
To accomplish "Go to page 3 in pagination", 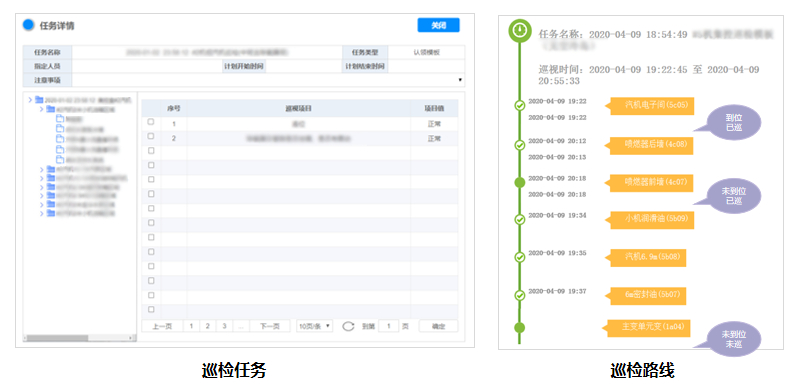I will (x=224, y=326).
